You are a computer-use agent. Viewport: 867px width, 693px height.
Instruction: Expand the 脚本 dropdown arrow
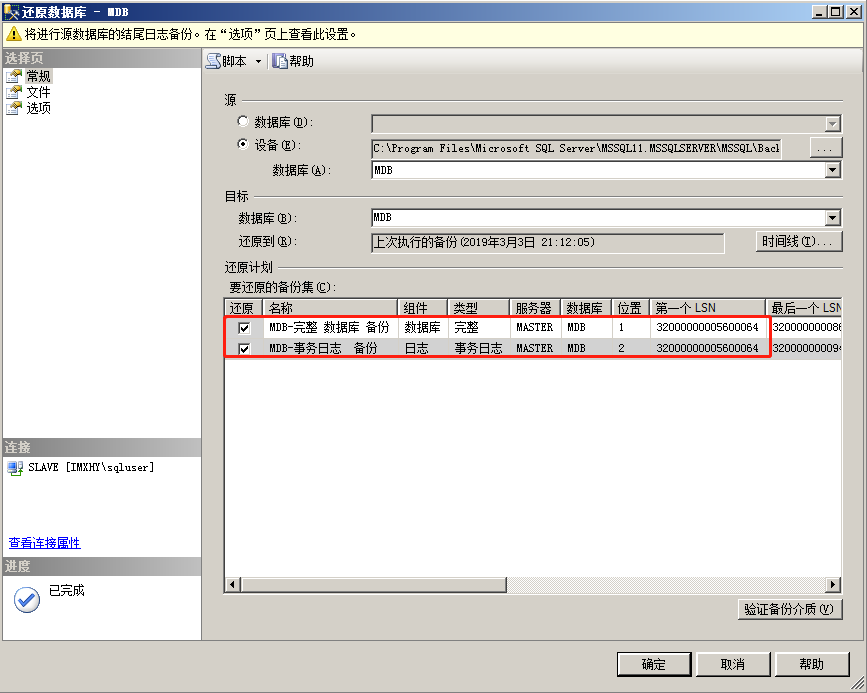258,61
